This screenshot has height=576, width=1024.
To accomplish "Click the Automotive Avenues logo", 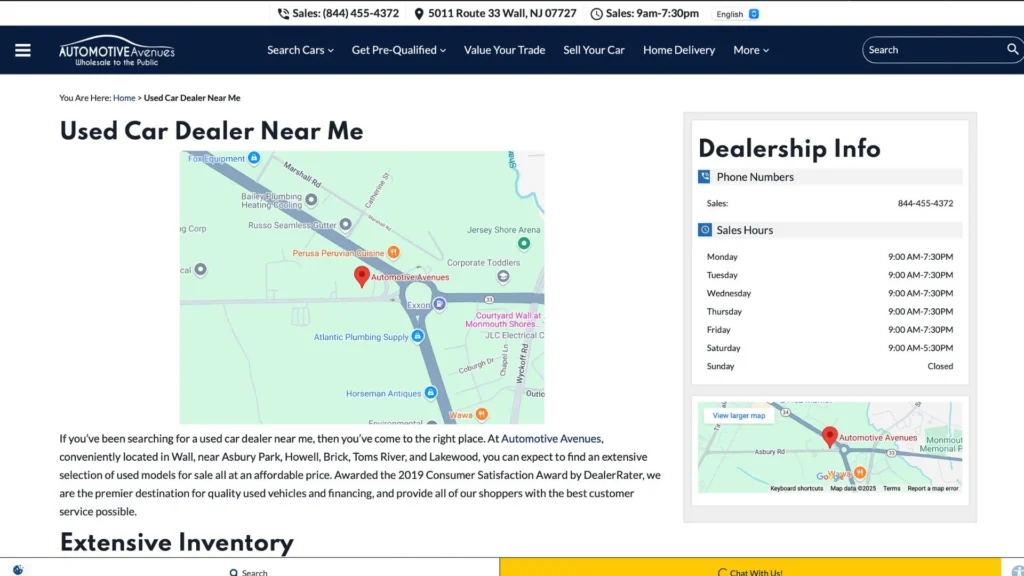I will [x=117, y=50].
